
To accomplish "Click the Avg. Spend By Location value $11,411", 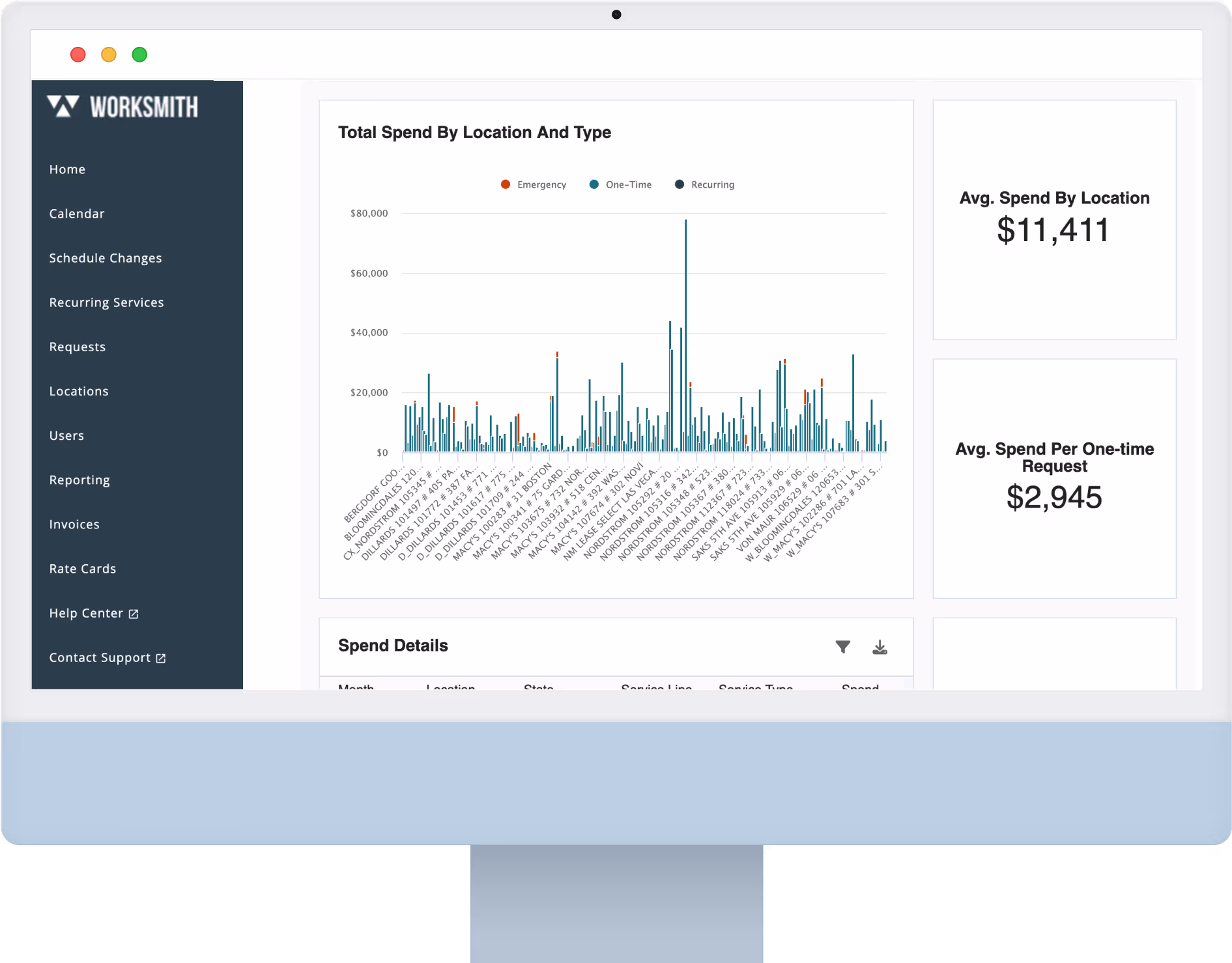I will point(1053,230).
